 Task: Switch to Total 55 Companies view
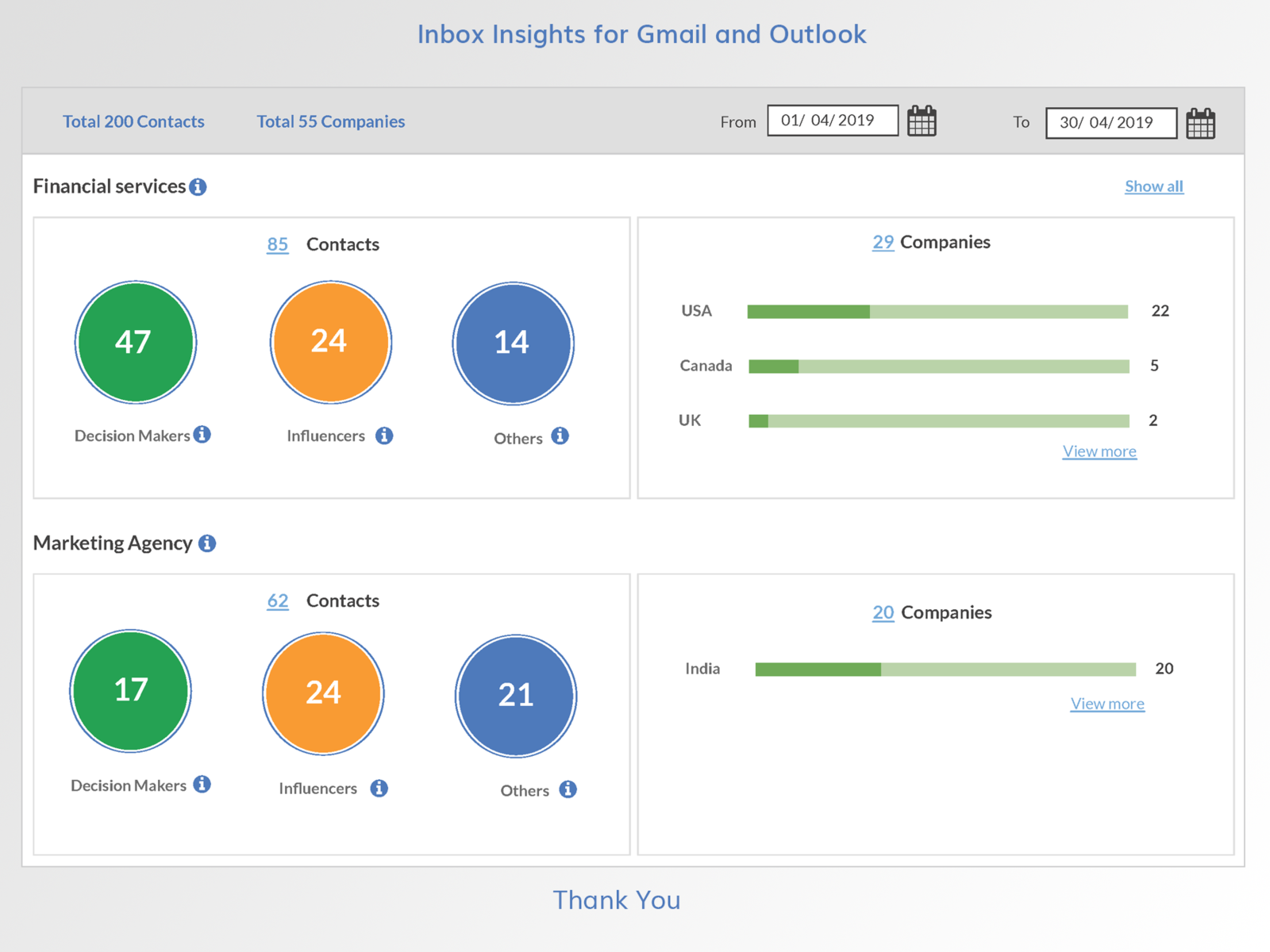coord(330,121)
